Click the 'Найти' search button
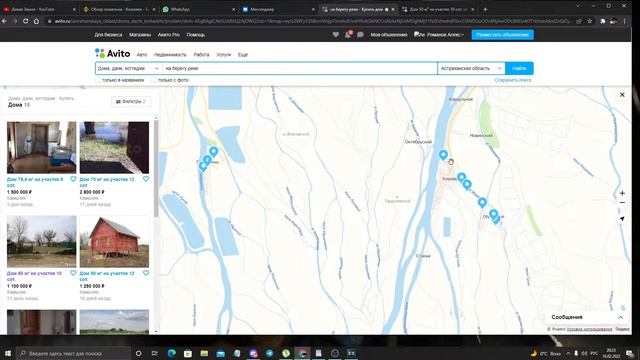 click(x=519, y=69)
